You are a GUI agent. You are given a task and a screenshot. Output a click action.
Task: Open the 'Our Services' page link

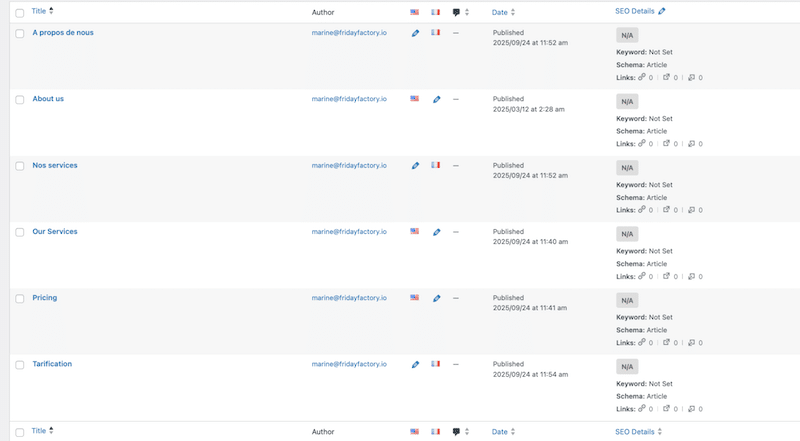pyautogui.click(x=55, y=232)
